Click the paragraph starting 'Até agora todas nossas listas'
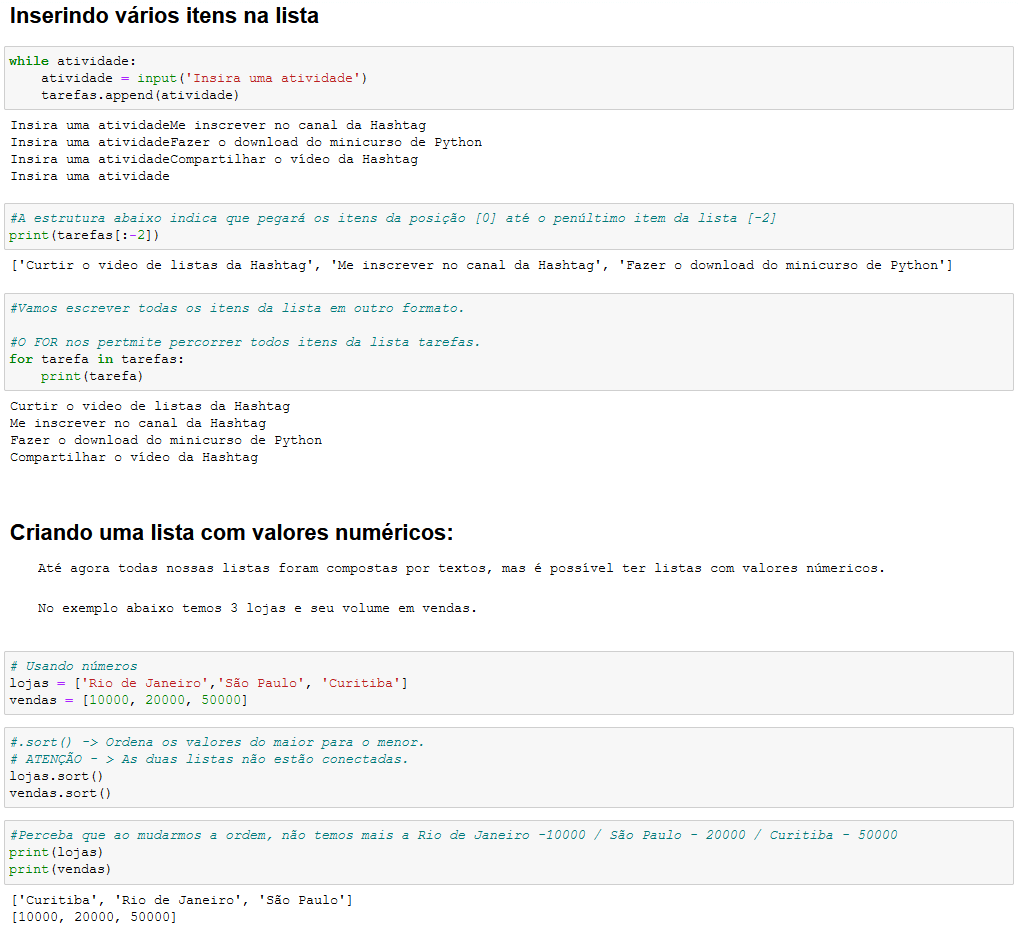The height and width of the screenshot is (925, 1019). click(x=461, y=568)
